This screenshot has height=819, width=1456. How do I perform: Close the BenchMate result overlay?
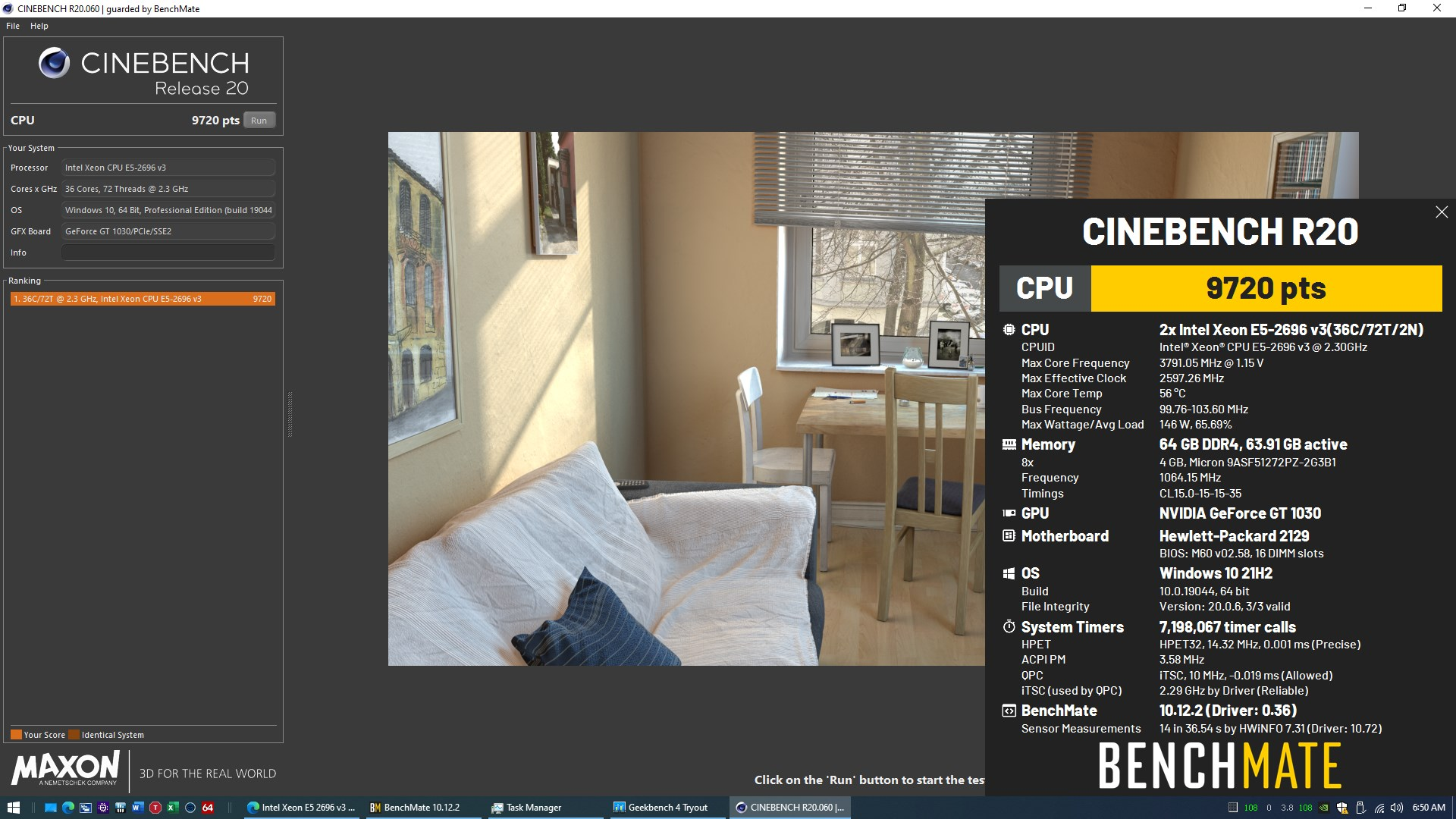click(x=1441, y=212)
